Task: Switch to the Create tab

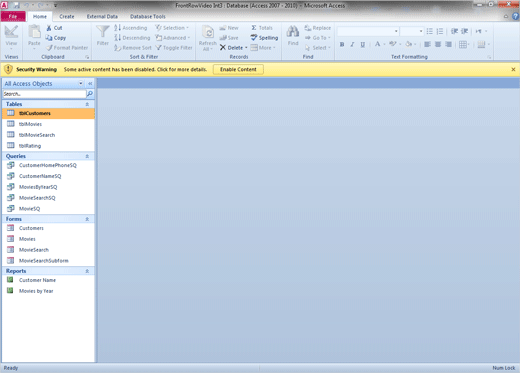Action: pyautogui.click(x=67, y=16)
